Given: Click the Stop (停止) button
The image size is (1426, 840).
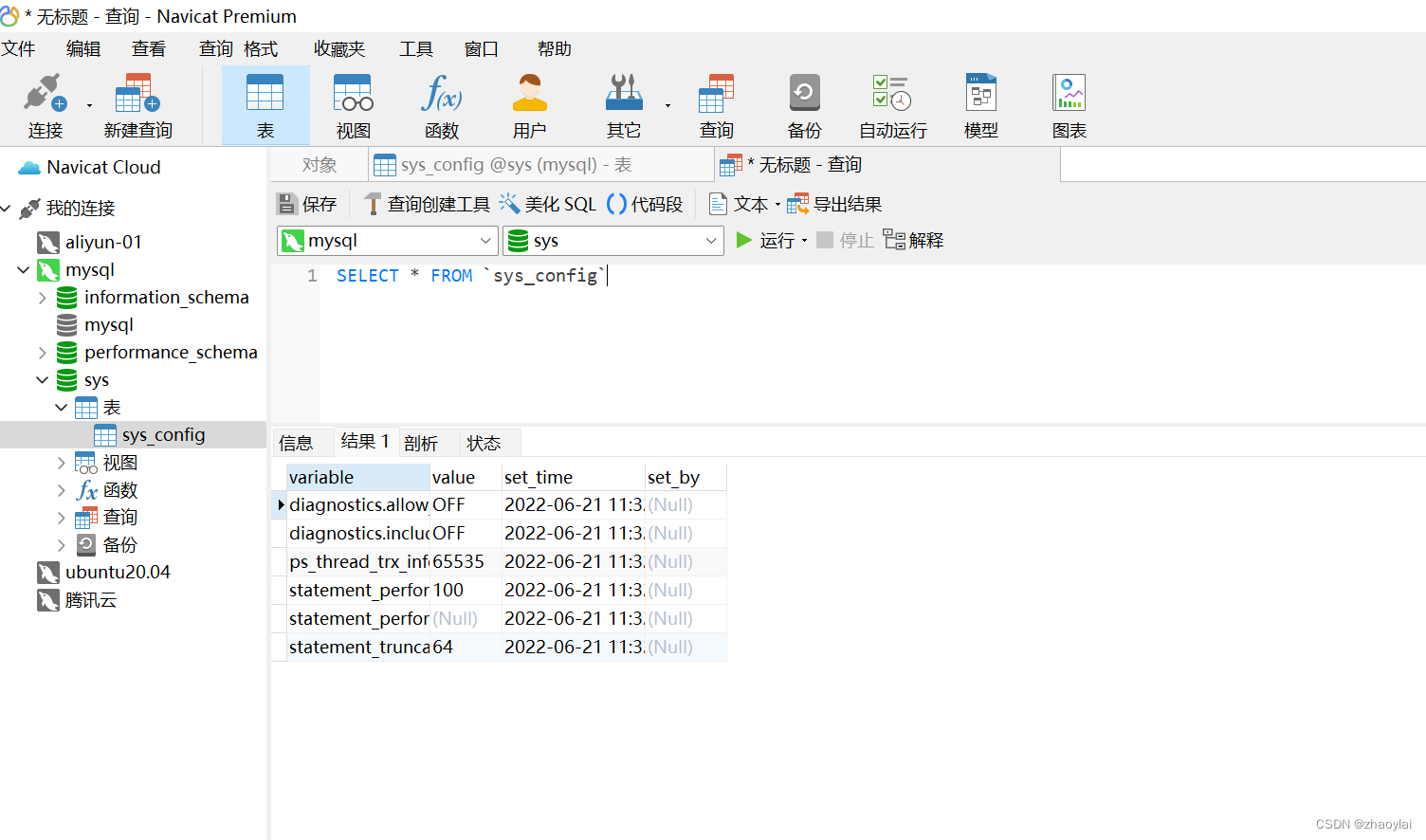Looking at the screenshot, I should click(845, 241).
